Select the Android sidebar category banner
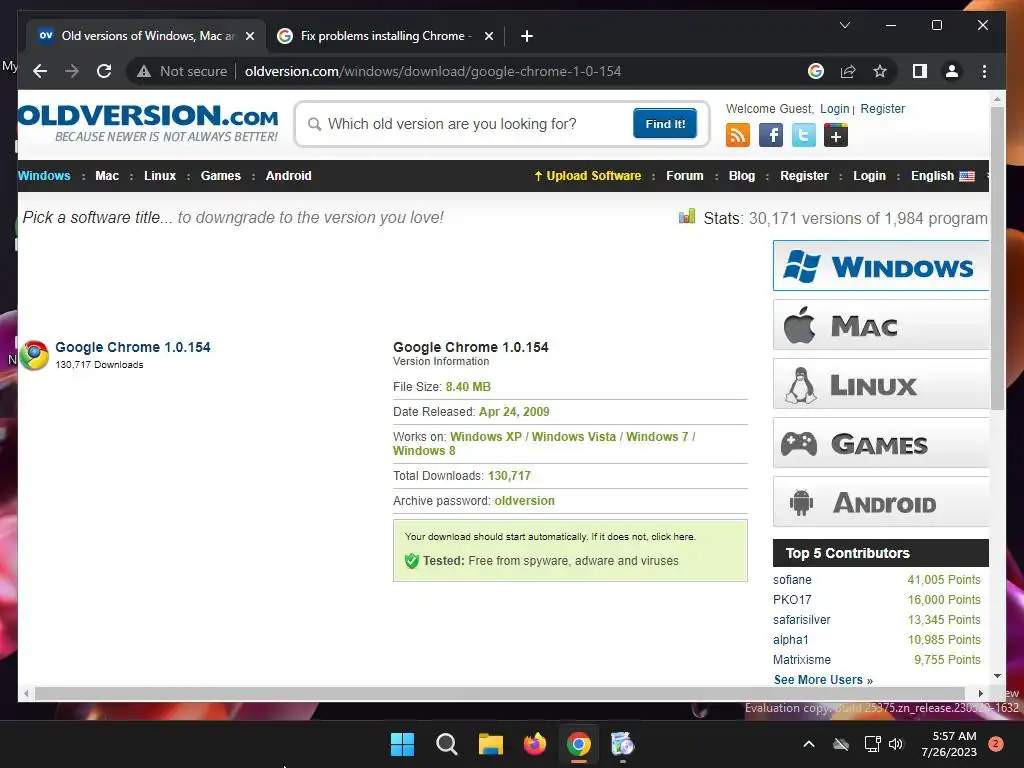The height and width of the screenshot is (768, 1024). tap(881, 502)
